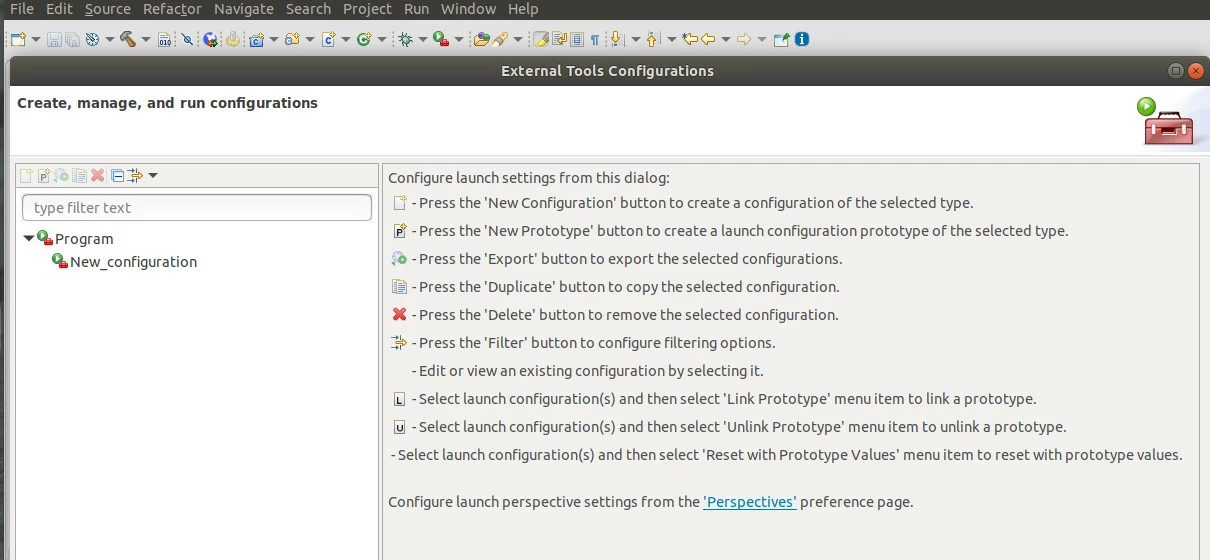
Task: Click the New source folder icon
Action: 292,40
